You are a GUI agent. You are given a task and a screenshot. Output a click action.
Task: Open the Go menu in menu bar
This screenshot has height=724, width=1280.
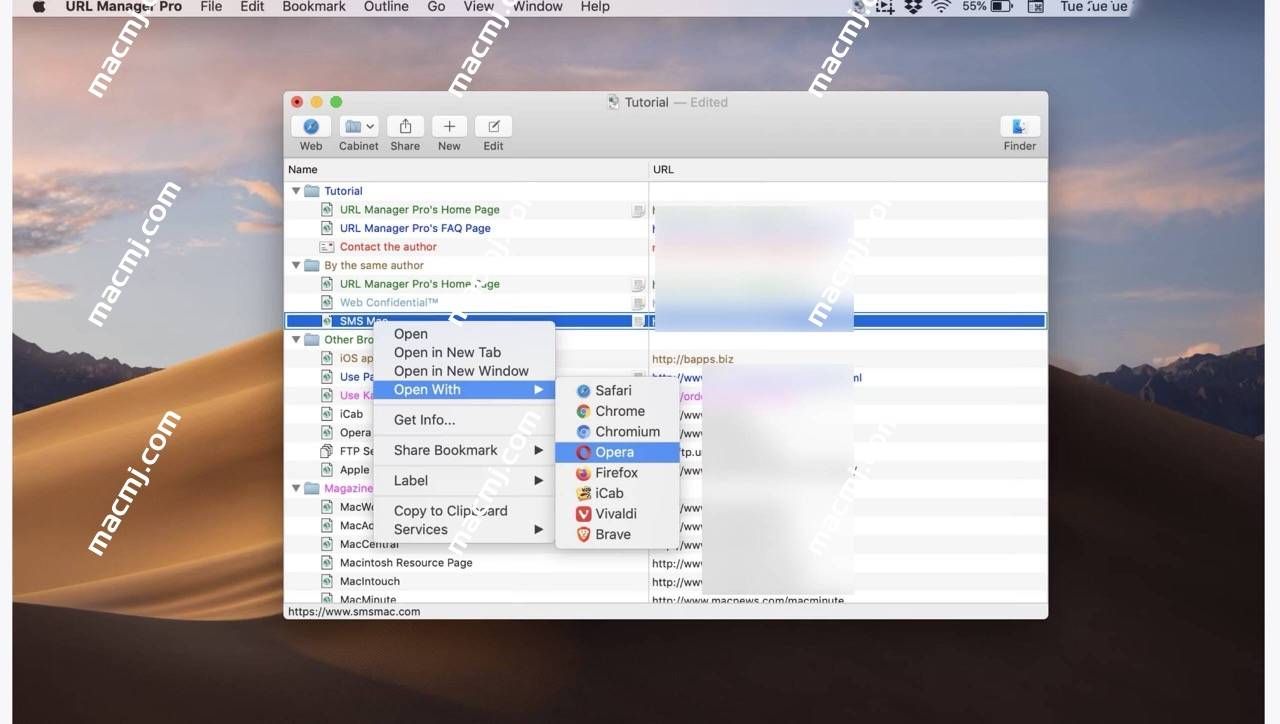coord(436,7)
